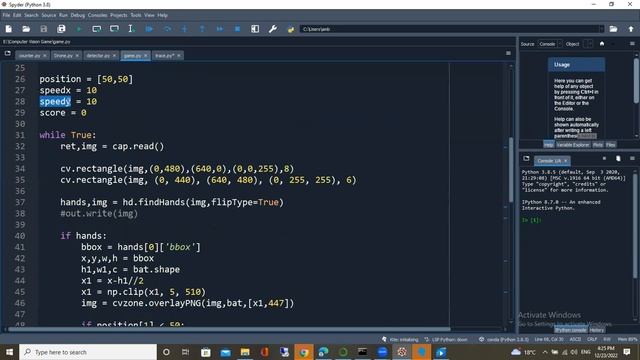The image size is (640, 360).
Task: Run the selection or current line icon
Action: [x=131, y=29]
